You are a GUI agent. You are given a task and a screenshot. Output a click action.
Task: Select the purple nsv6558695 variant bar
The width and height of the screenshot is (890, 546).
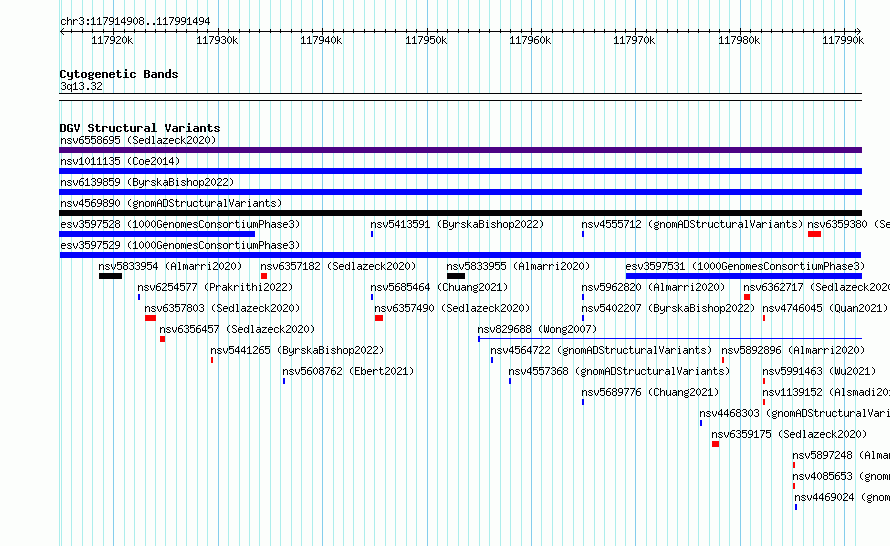460,150
